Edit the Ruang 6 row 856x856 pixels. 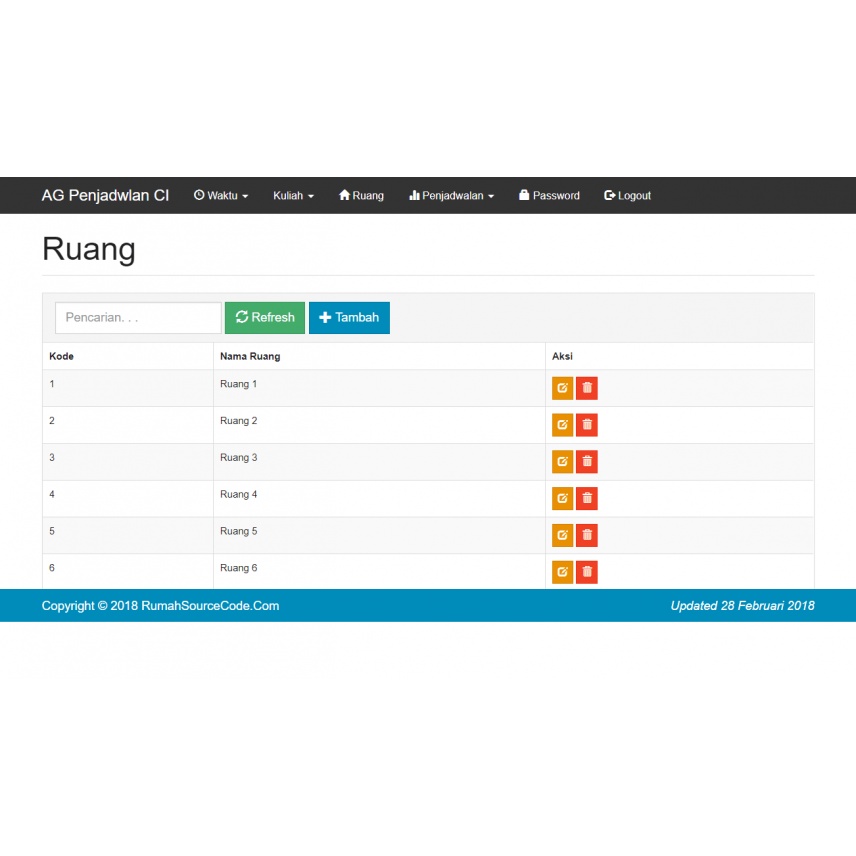[562, 572]
